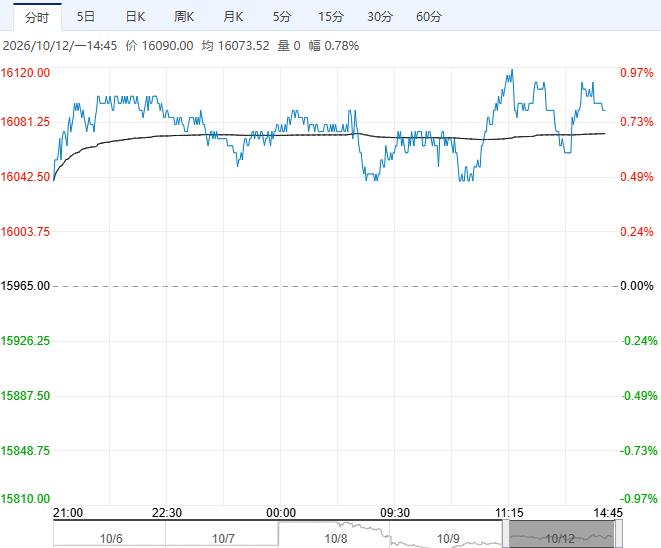The width and height of the screenshot is (661, 548).
Task: Click the 16003.75 price axis label
Action: (25, 231)
